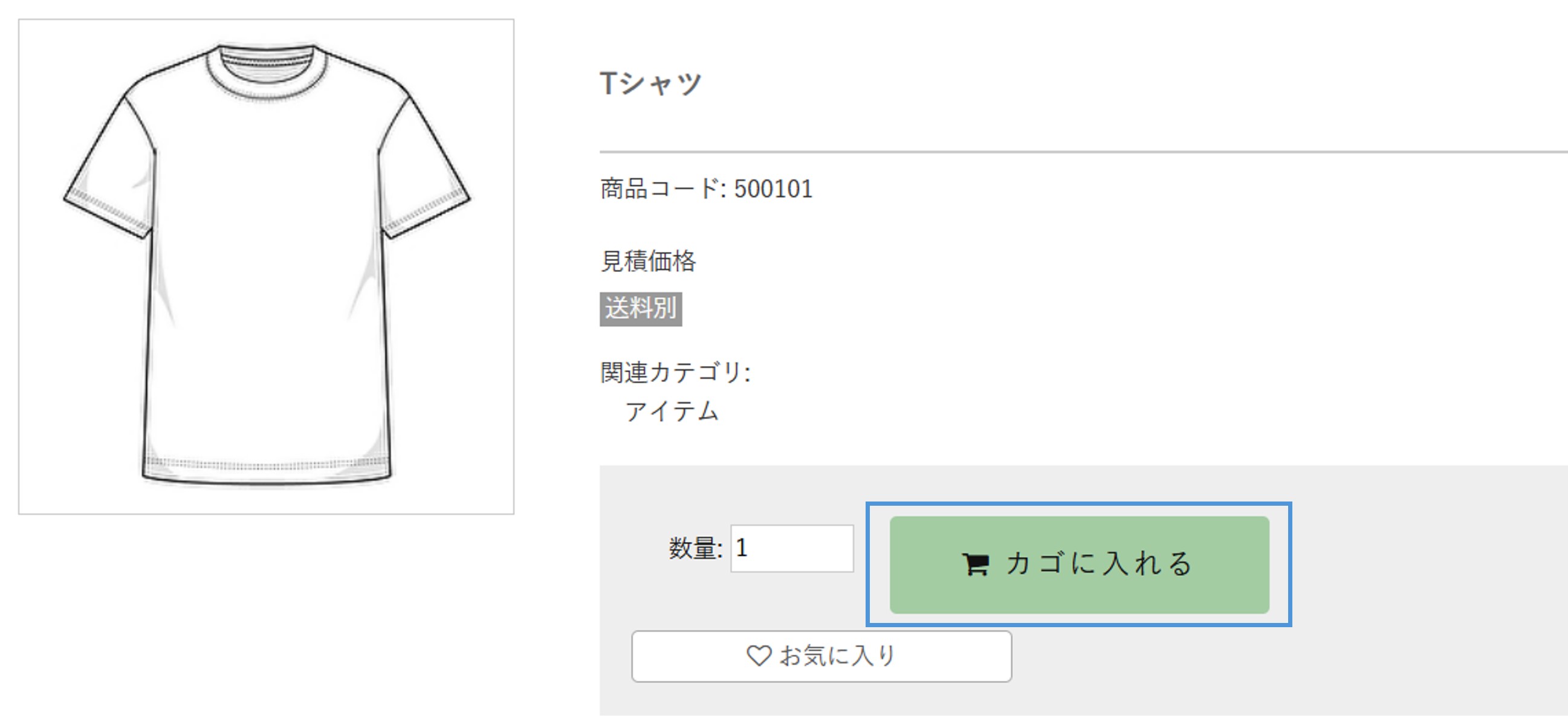
Task: Click the 送料別 shipping badge
Action: (x=640, y=308)
